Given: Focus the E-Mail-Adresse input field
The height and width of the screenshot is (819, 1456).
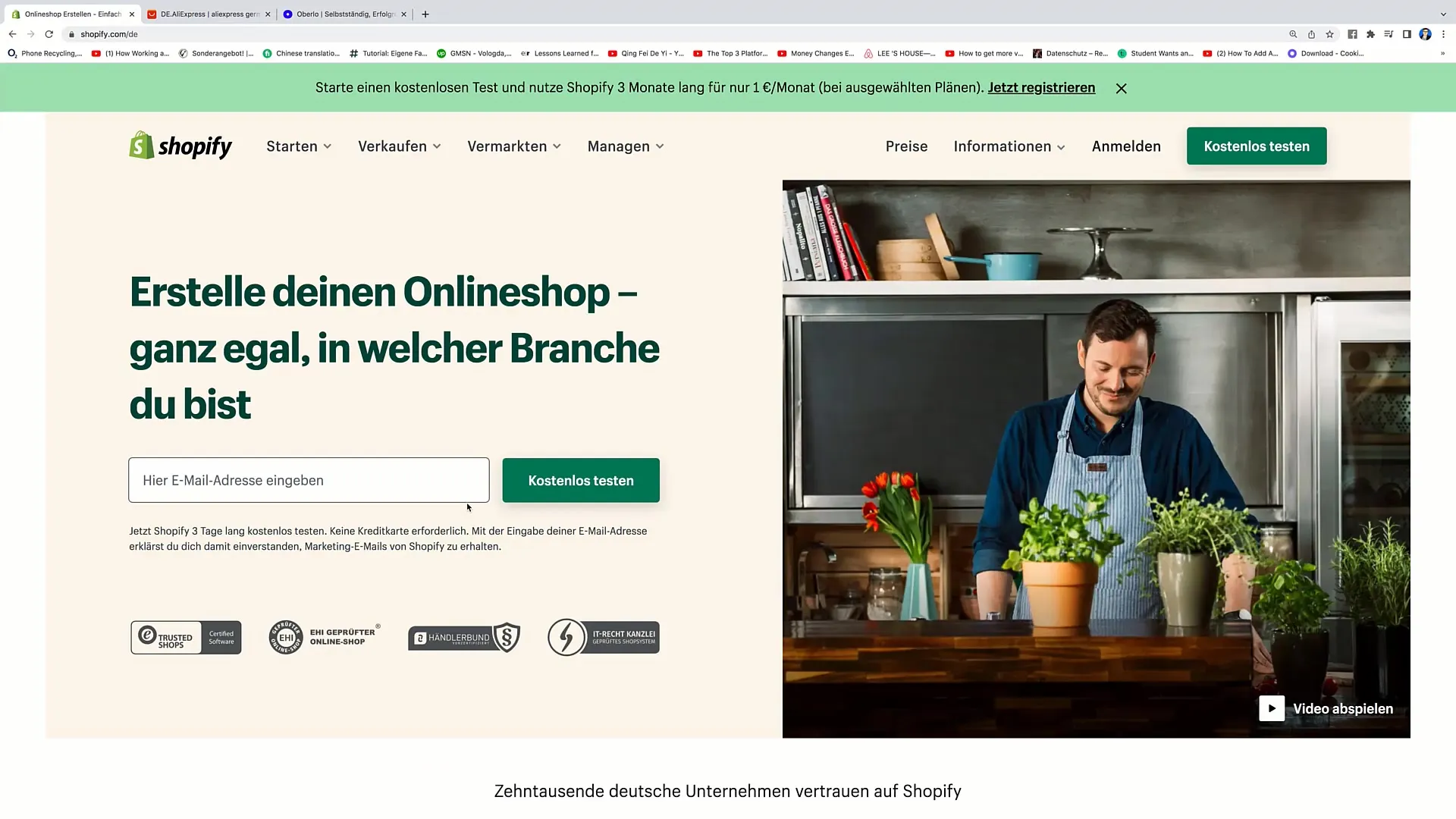Looking at the screenshot, I should 309,480.
